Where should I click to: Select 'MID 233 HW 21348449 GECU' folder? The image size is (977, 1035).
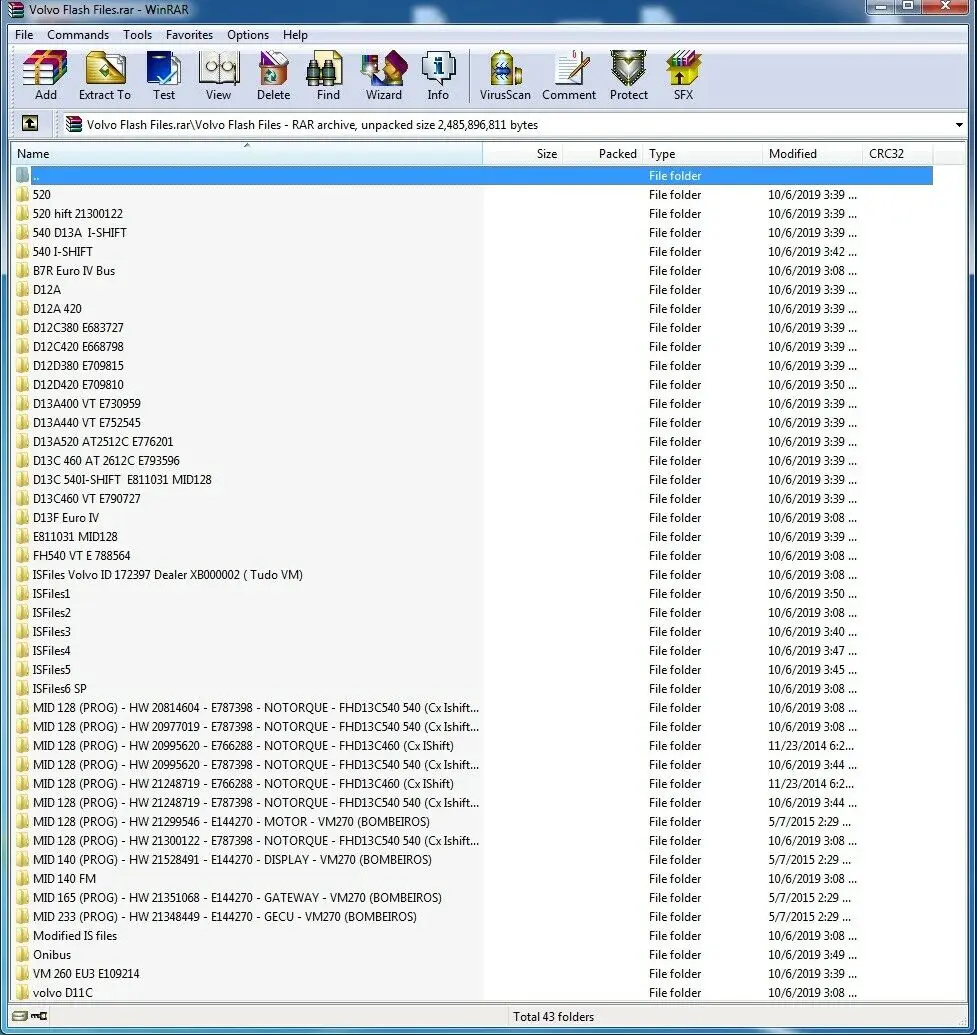point(473,917)
